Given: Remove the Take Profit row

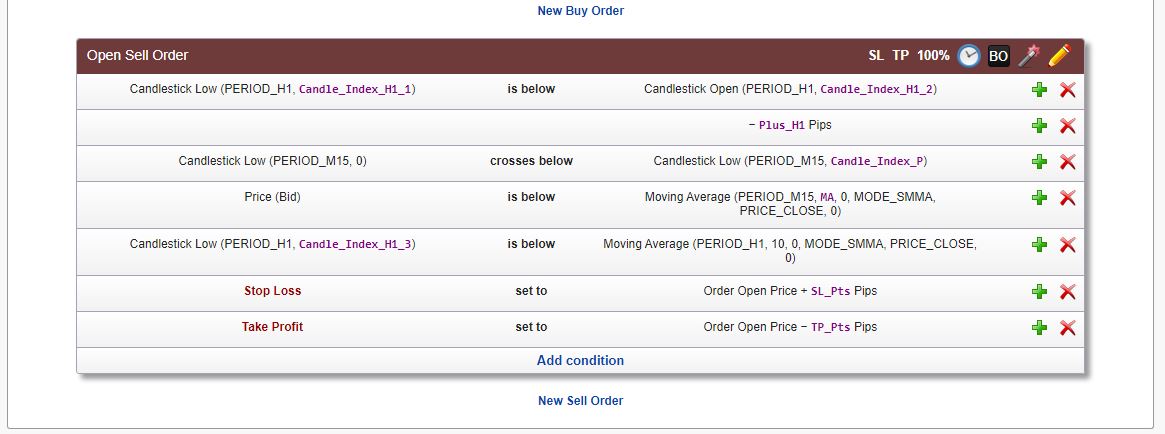Looking at the screenshot, I should pyautogui.click(x=1068, y=328).
